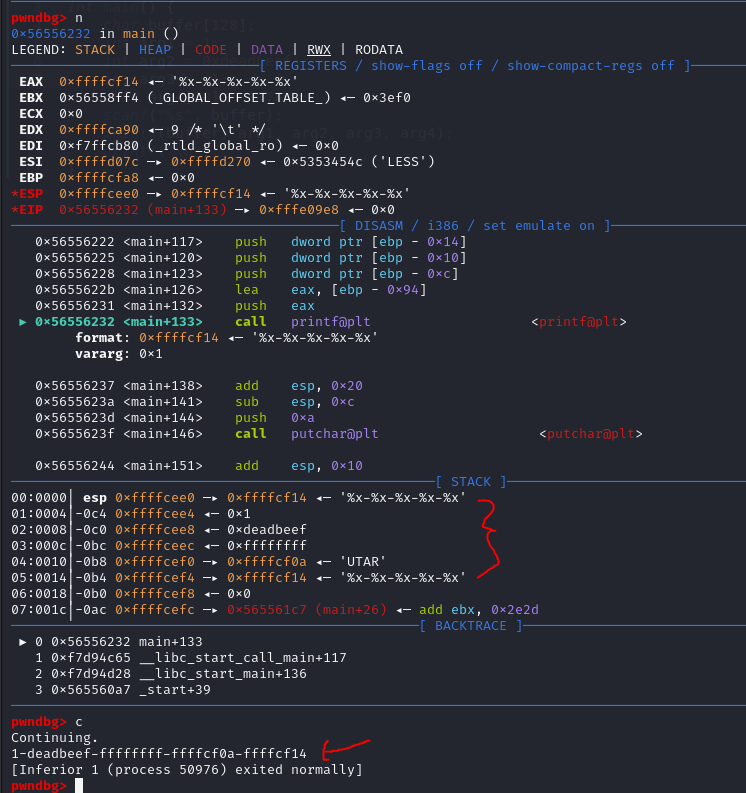
Task: Click the <putchar@plt> symbol reference
Action: (590, 434)
